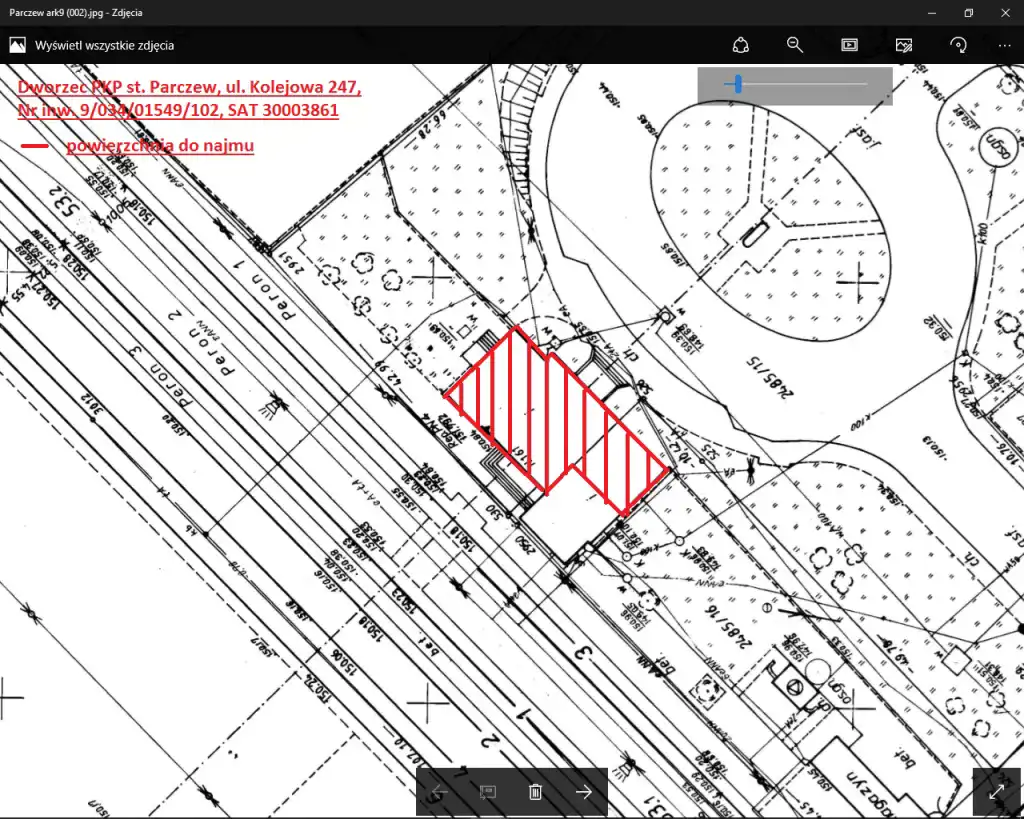The height and width of the screenshot is (819, 1024).
Task: Click the red "powierzchnia do najmu" legend text
Action: pyautogui.click(x=160, y=146)
